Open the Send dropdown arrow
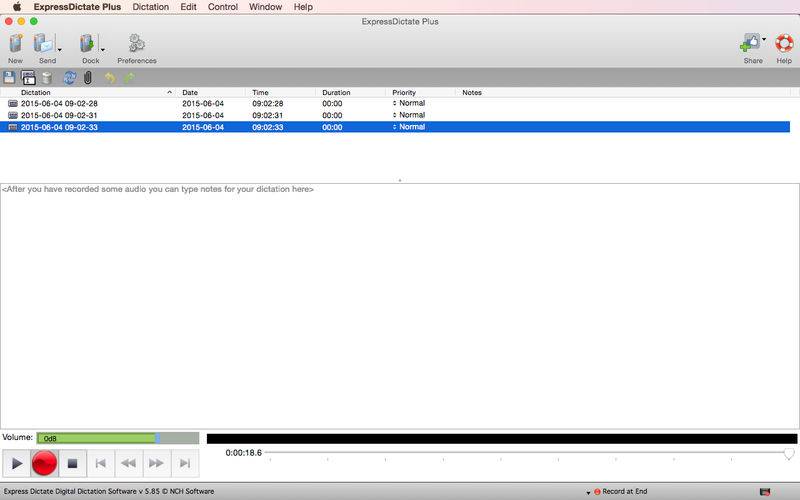 pyautogui.click(x=60, y=48)
